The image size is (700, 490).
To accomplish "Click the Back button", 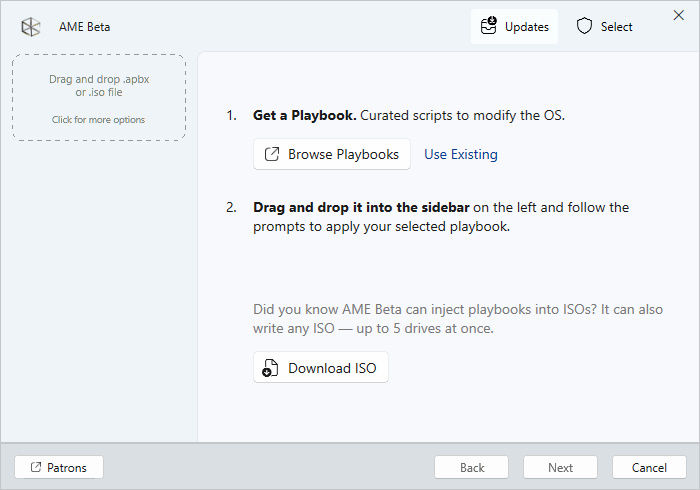I will click(x=471, y=467).
